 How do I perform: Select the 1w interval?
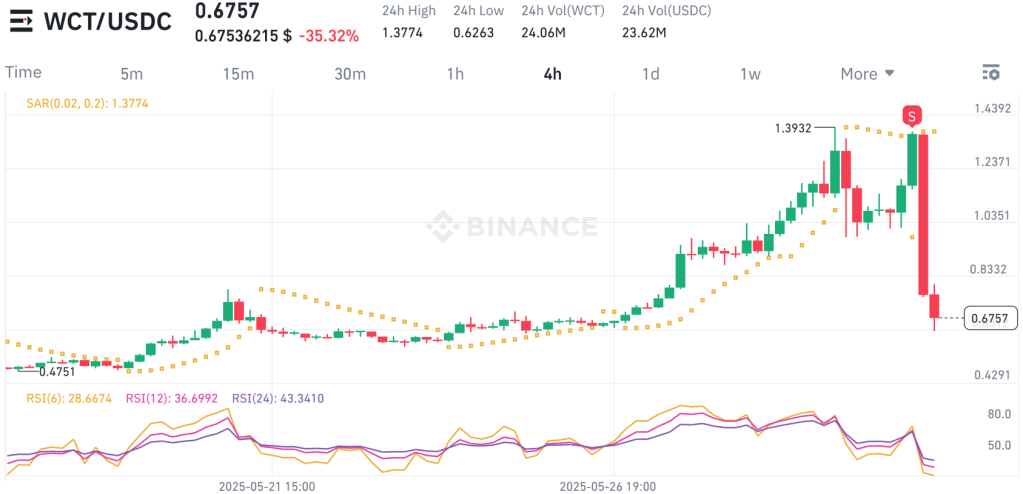[750, 74]
